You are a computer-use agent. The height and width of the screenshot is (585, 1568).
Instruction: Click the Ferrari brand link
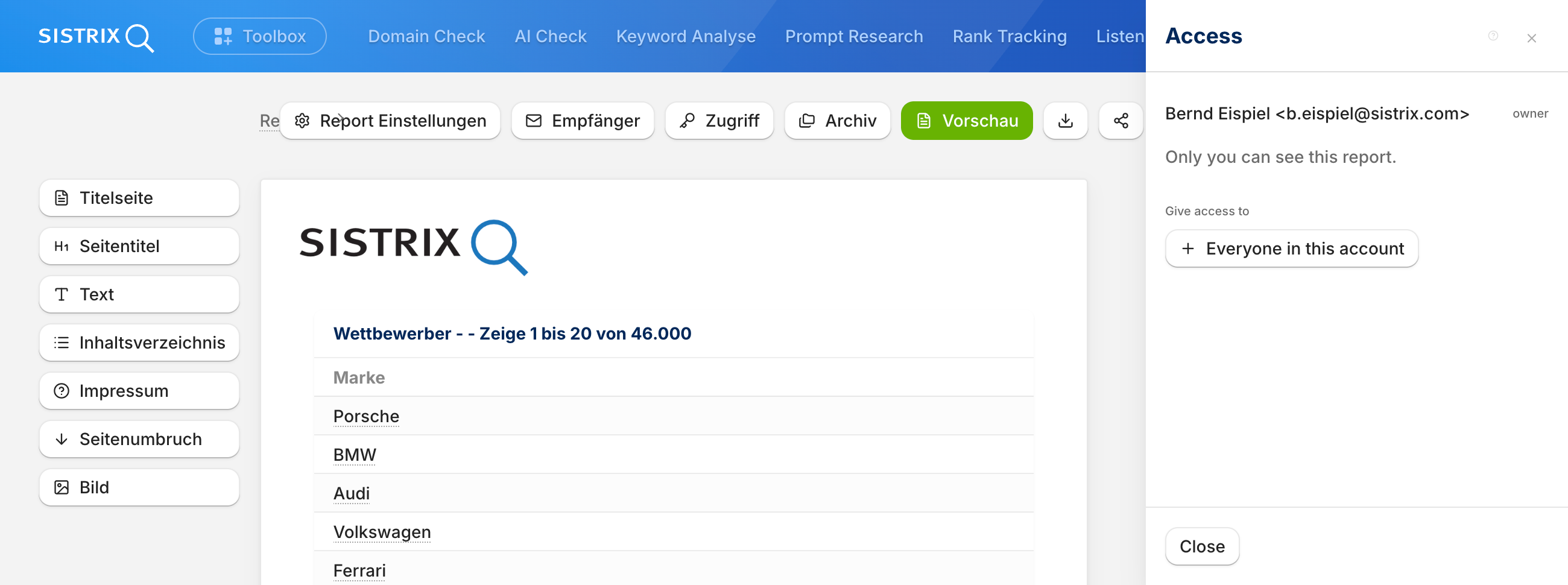coord(359,571)
